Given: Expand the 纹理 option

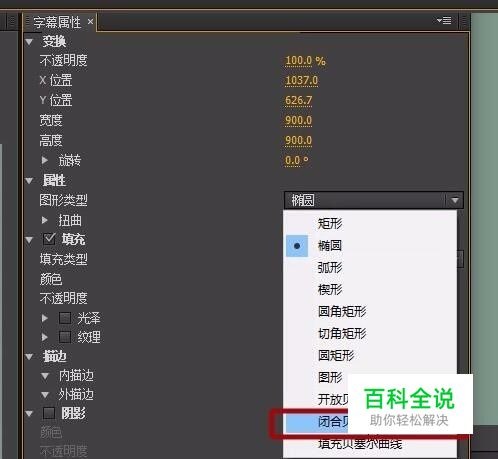Looking at the screenshot, I should [45, 337].
